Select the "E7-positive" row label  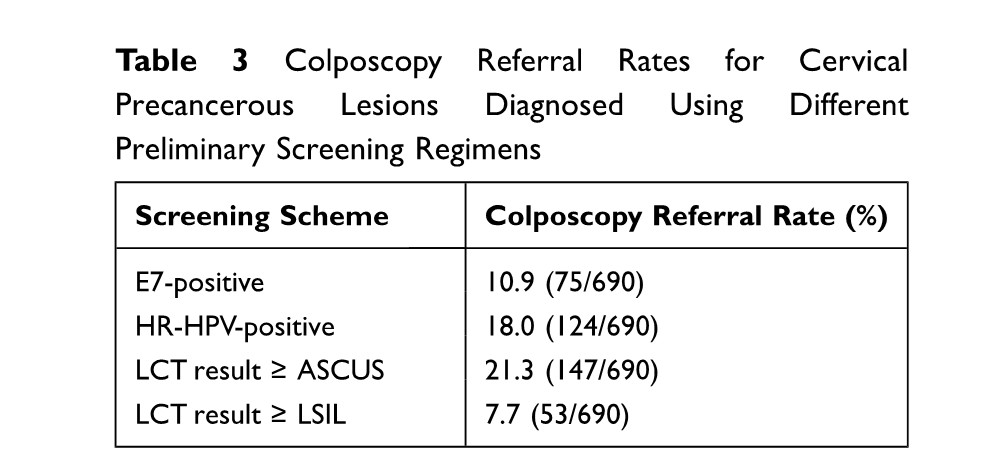(200, 282)
